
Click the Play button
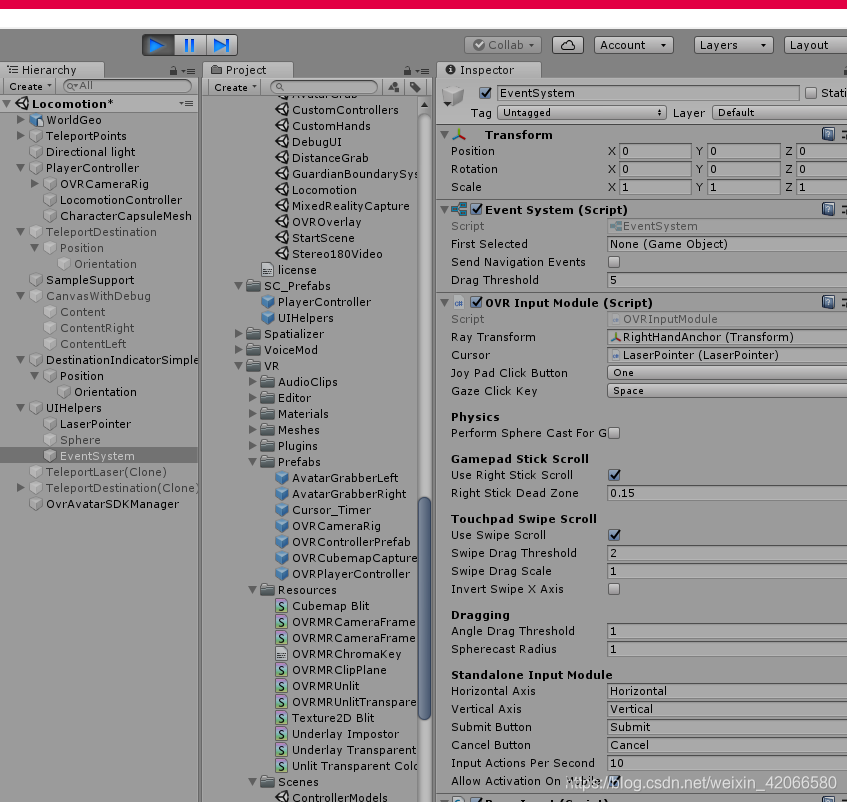click(158, 45)
